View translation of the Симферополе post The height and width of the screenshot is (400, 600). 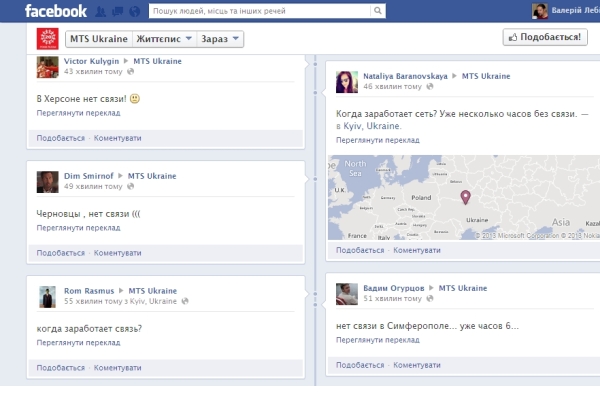tap(378, 340)
